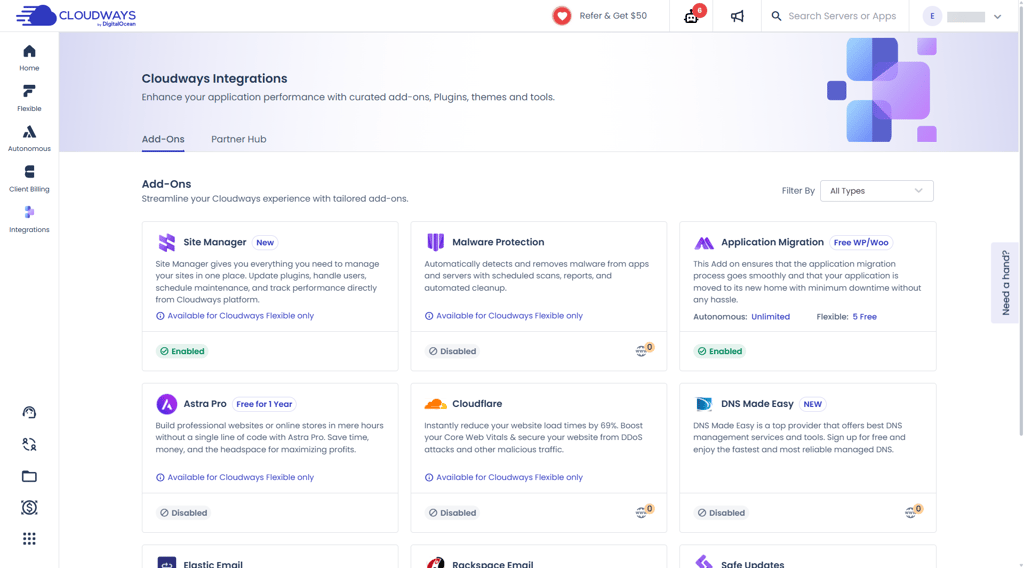
Task: Click the Safe Updates card title
Action: point(752,564)
